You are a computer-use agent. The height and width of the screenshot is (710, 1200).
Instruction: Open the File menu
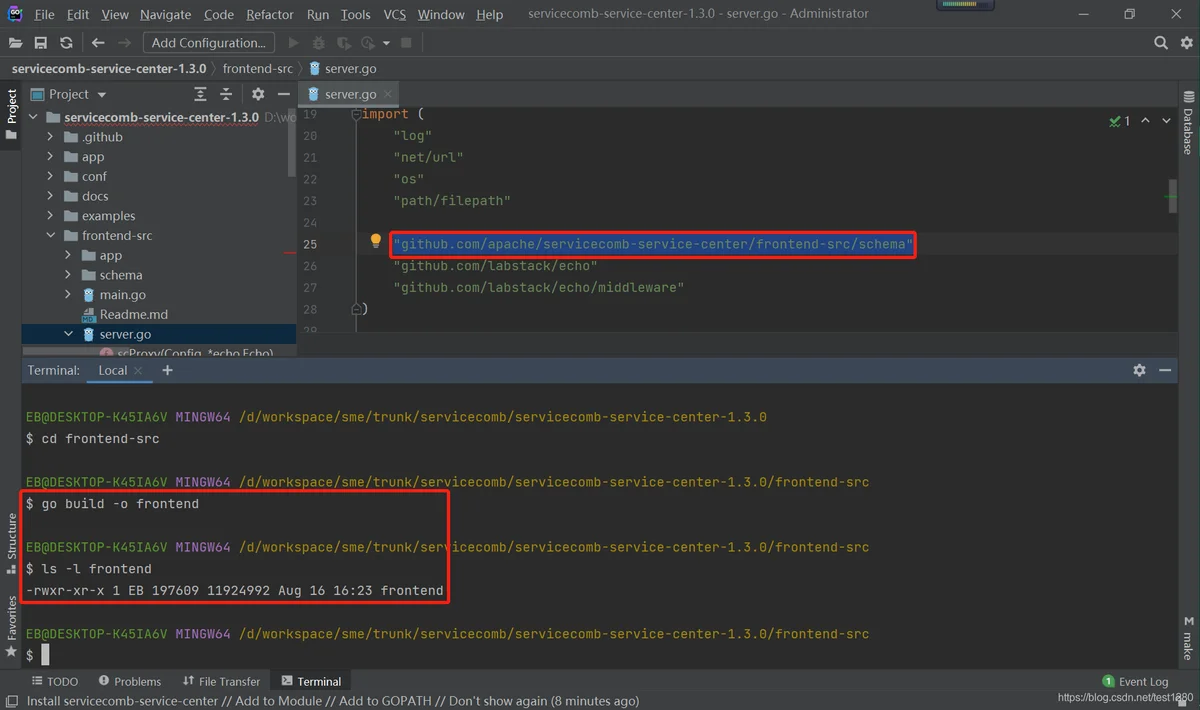point(44,14)
